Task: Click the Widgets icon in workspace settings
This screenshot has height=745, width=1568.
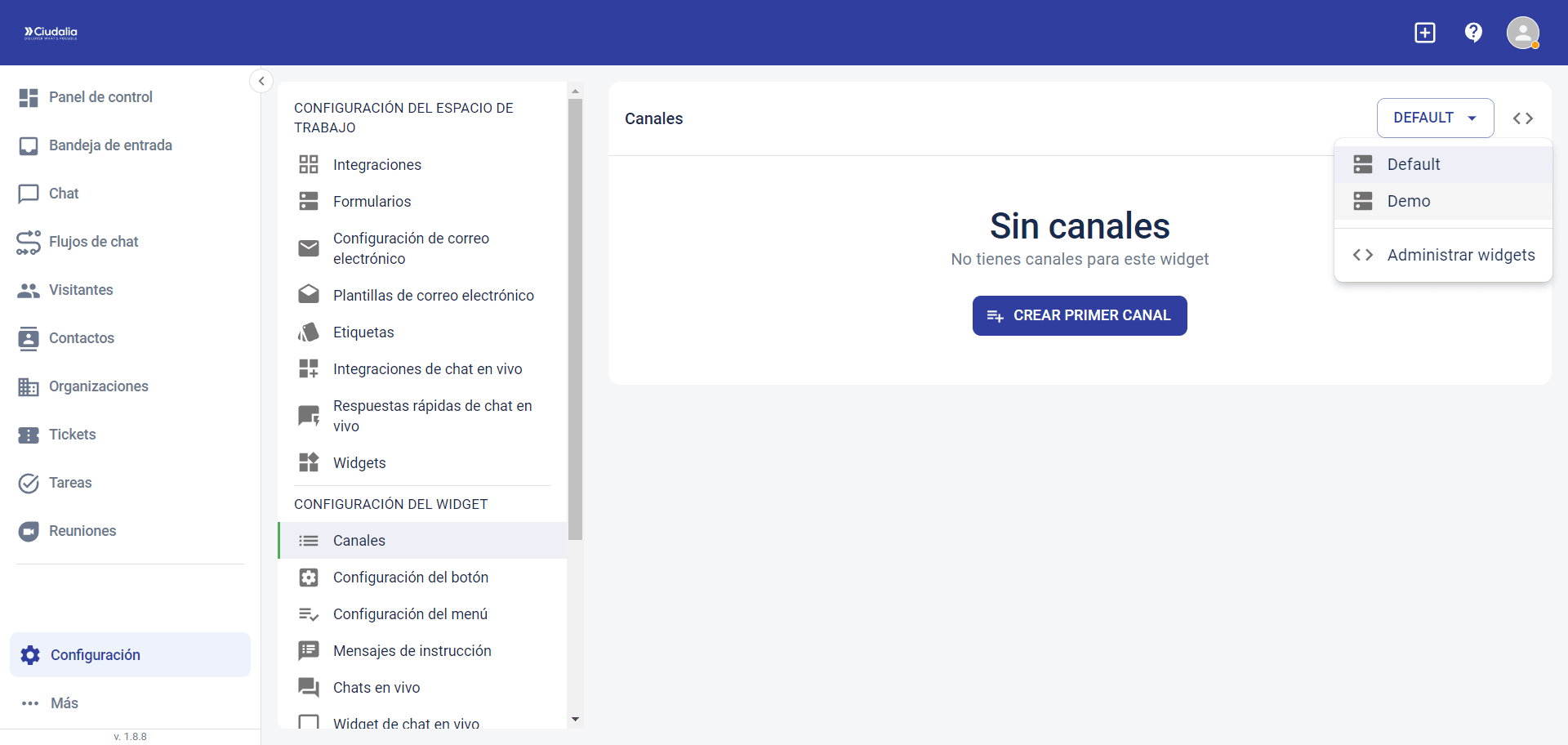Action: pyautogui.click(x=309, y=462)
